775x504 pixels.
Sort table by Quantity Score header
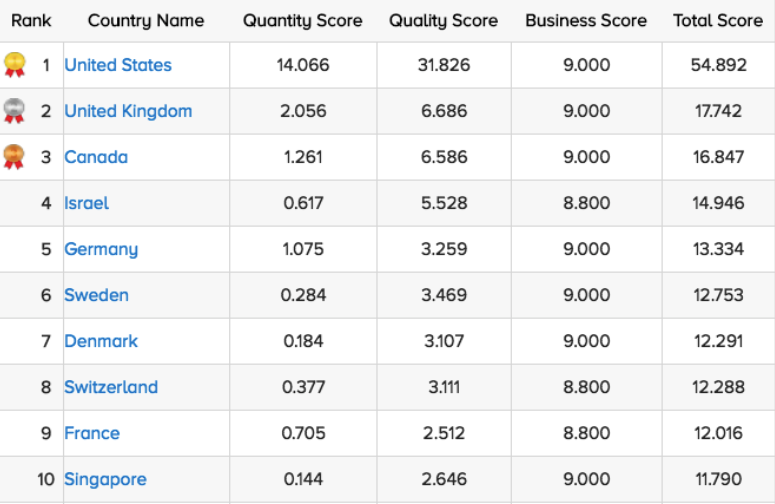(x=303, y=20)
